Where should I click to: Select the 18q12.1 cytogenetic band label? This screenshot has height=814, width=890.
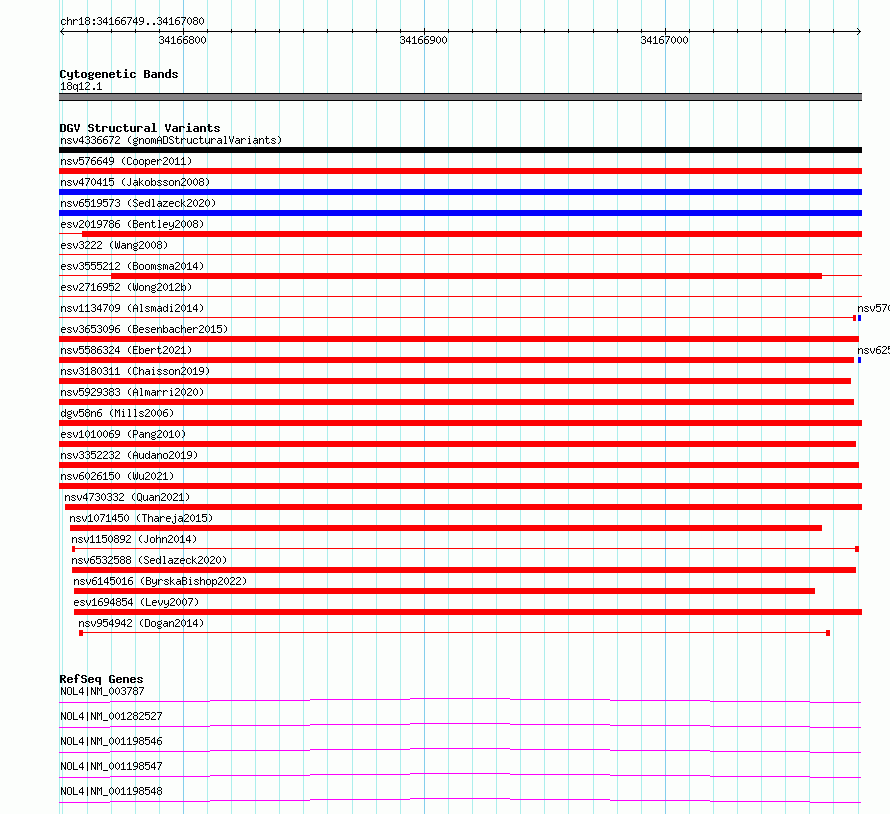coord(81,86)
